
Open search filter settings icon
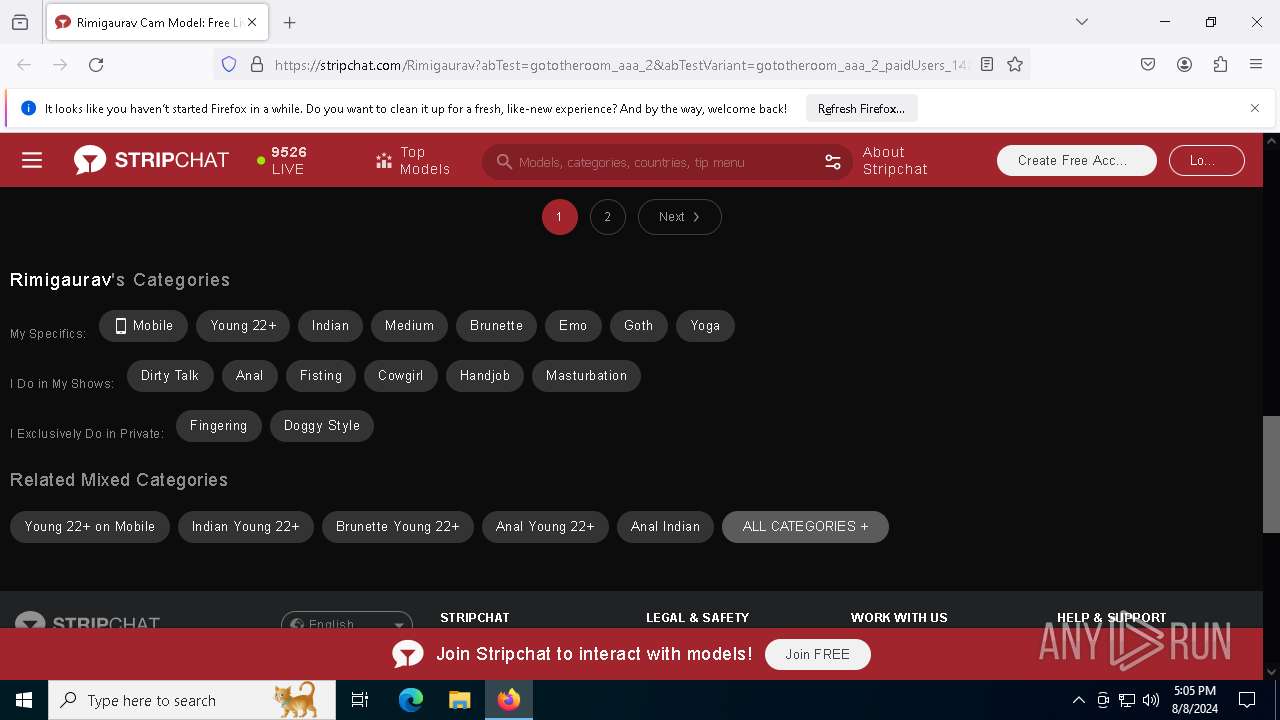coord(832,161)
